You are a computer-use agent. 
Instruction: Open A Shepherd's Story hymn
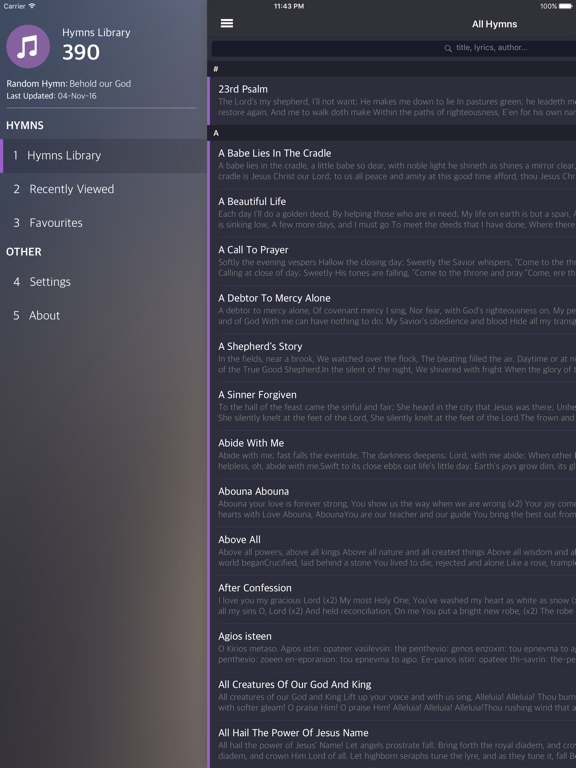click(392, 358)
